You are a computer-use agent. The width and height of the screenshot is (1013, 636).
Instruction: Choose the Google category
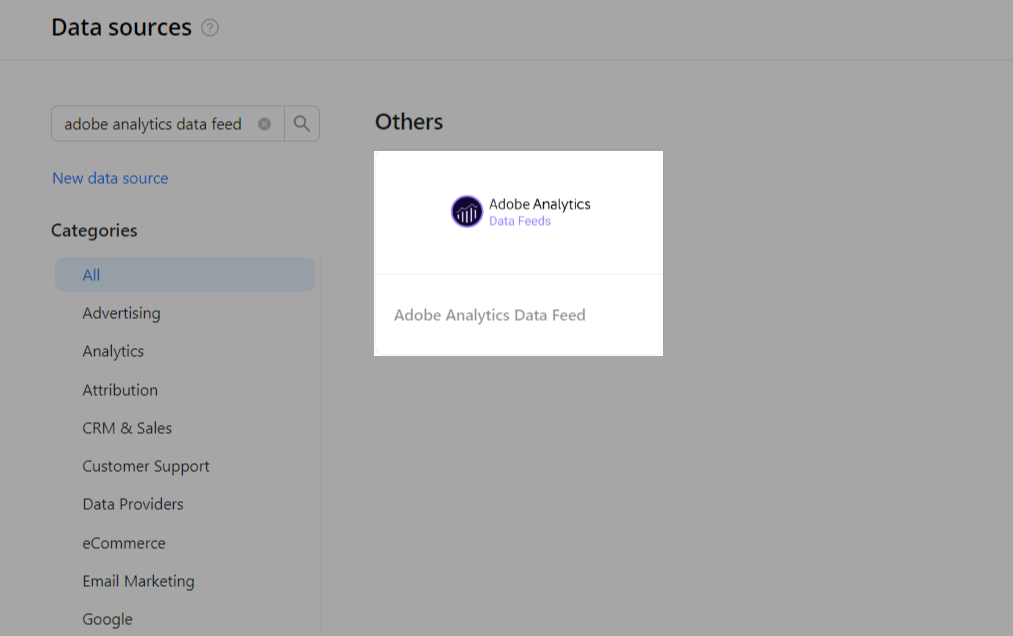point(107,619)
